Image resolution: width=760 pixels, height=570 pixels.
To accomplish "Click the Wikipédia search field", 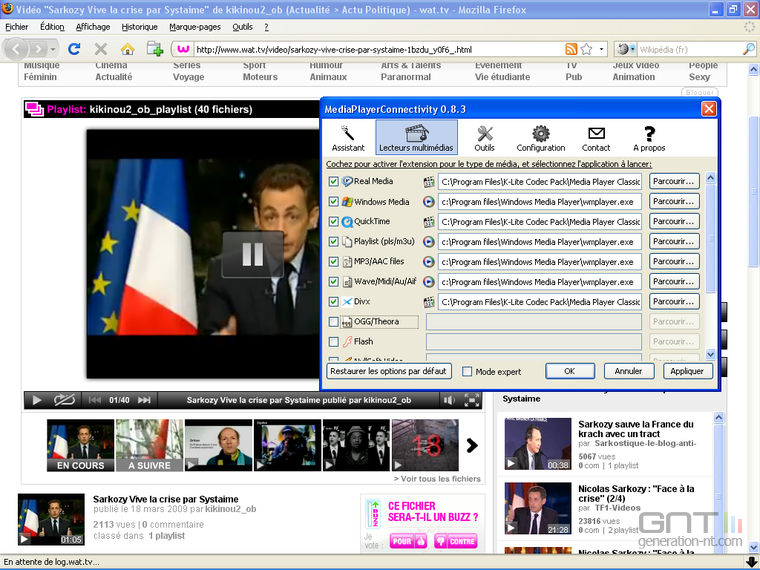I will [689, 49].
